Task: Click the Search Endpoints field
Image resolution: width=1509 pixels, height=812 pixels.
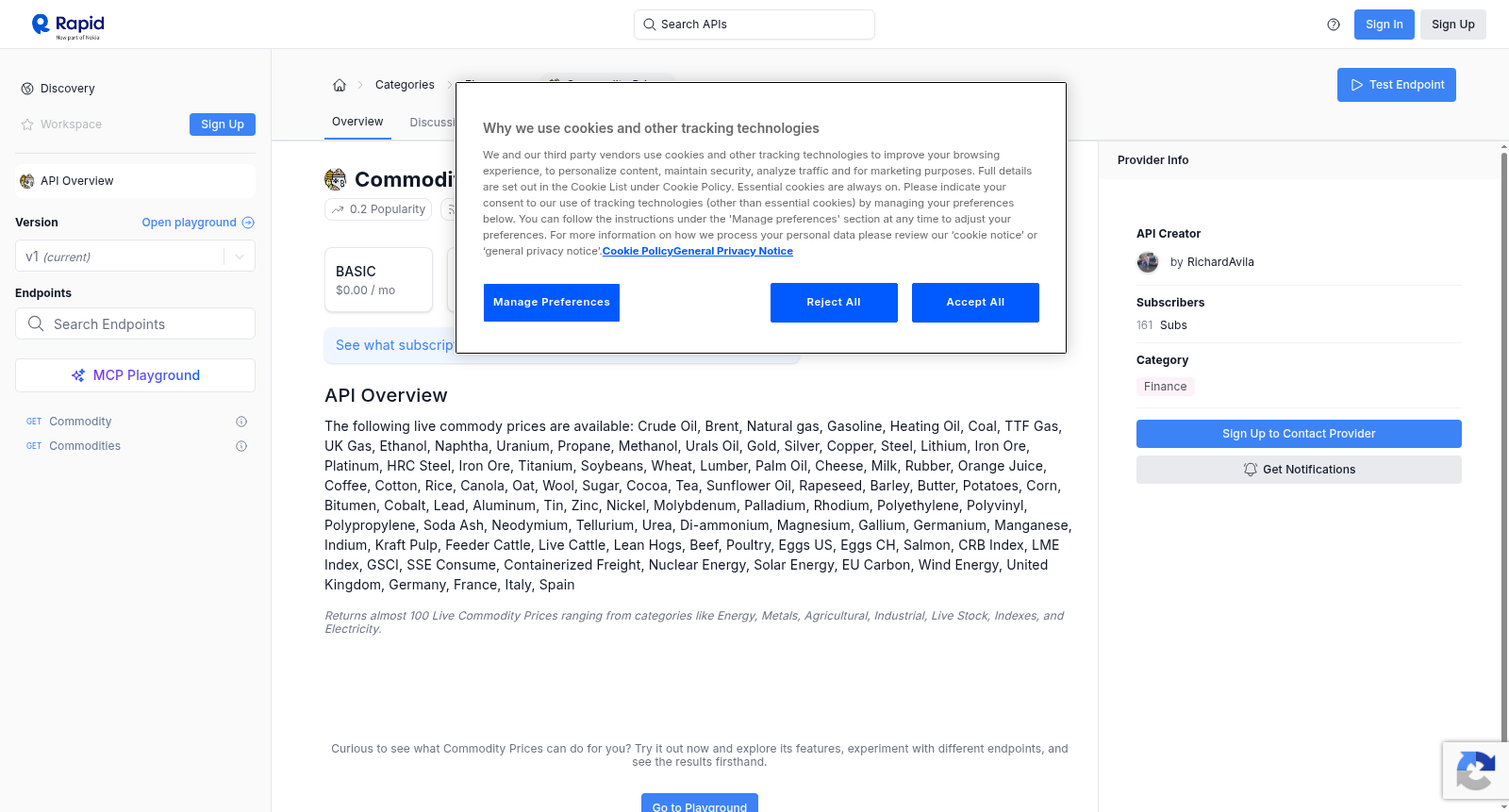Action: (x=136, y=323)
